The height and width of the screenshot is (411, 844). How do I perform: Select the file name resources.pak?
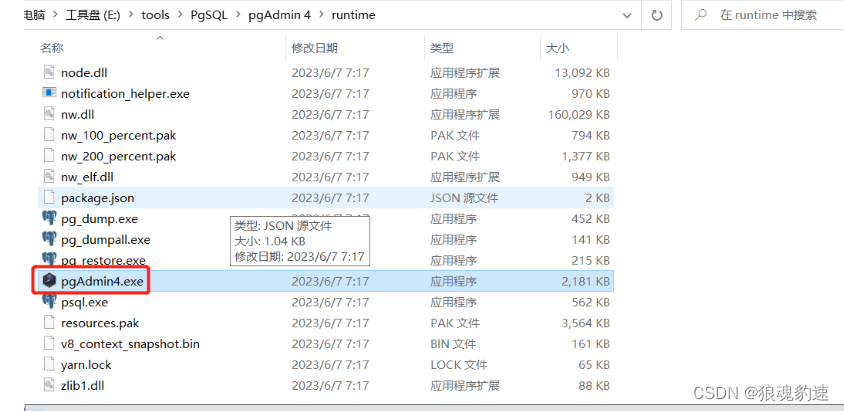click(100, 323)
